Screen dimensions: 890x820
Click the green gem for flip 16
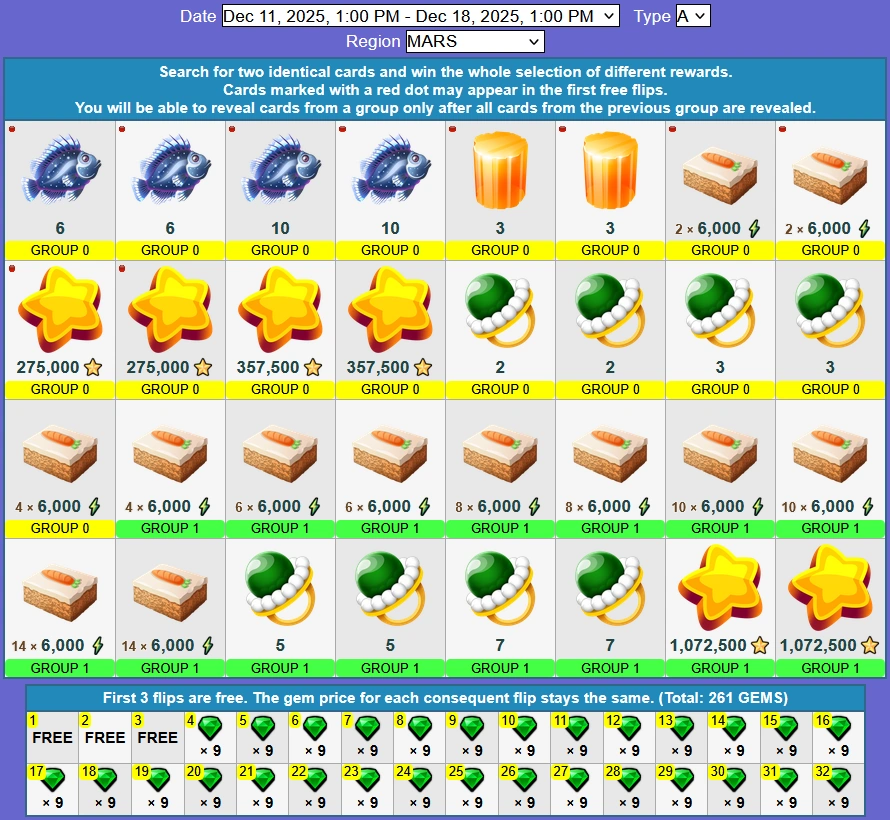click(839, 728)
